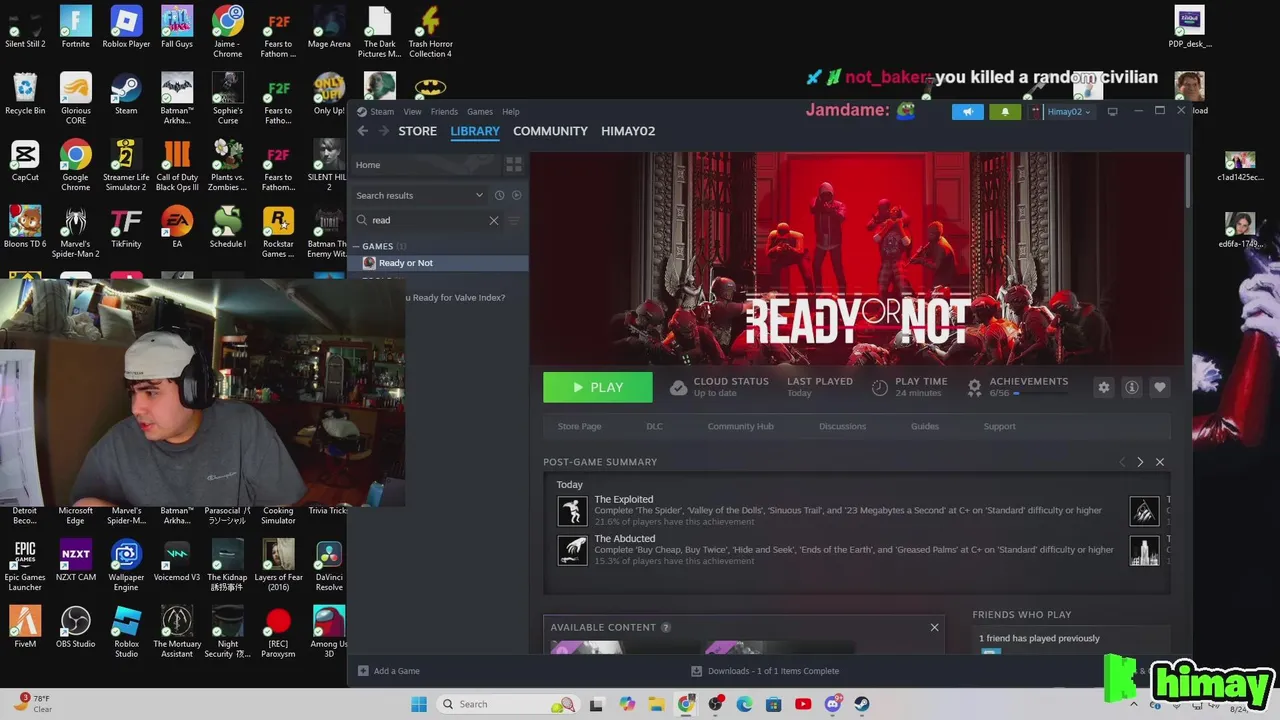Open CapCut desktop icon
This screenshot has height=720, width=1280.
(25, 161)
